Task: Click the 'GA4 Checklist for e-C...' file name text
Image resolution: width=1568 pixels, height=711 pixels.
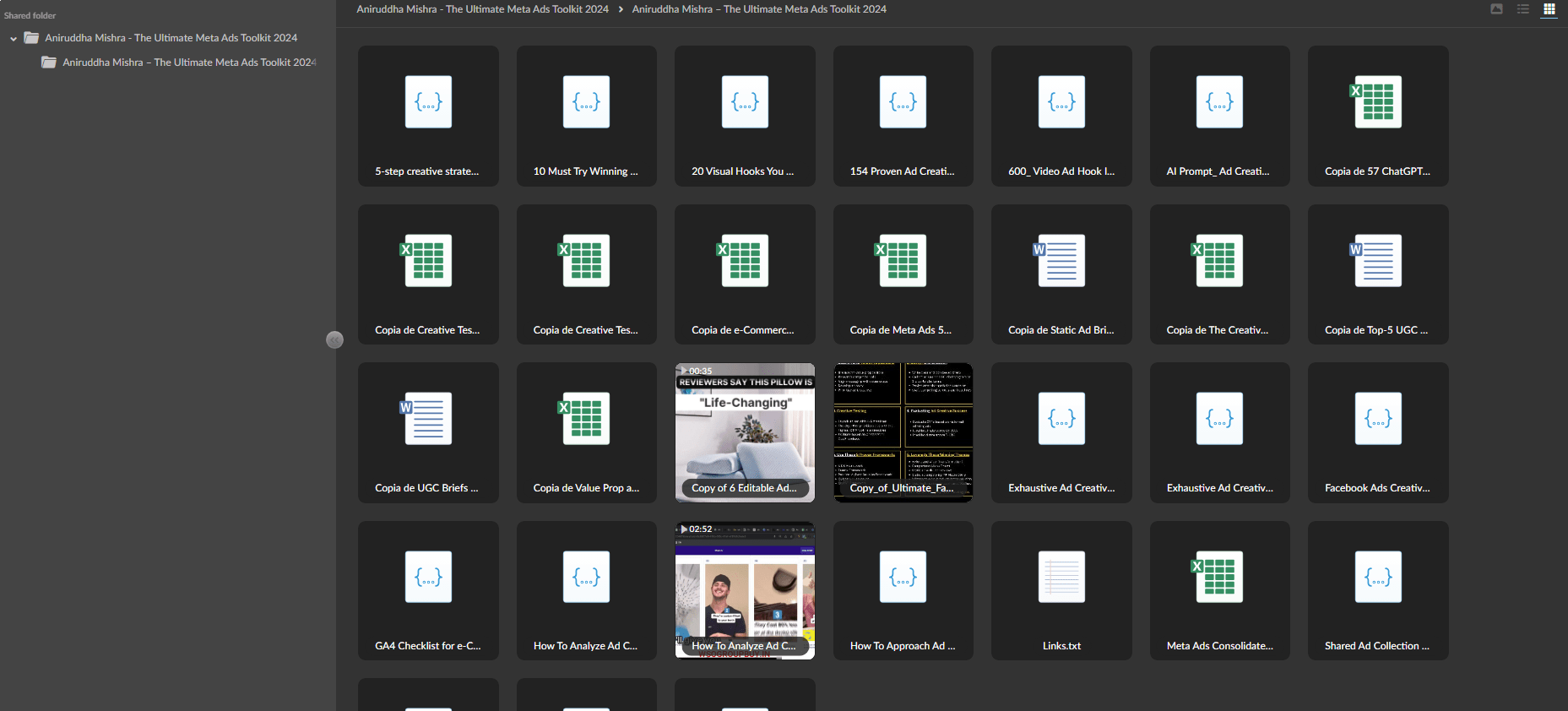Action: (x=428, y=646)
